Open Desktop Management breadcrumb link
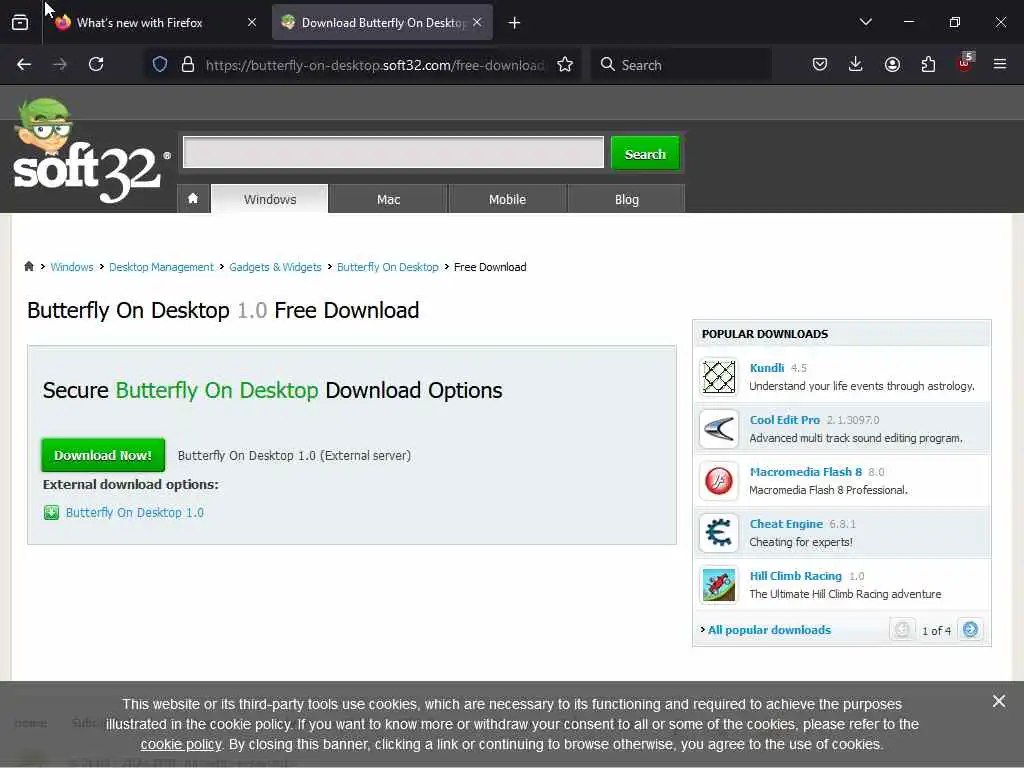 [161, 267]
